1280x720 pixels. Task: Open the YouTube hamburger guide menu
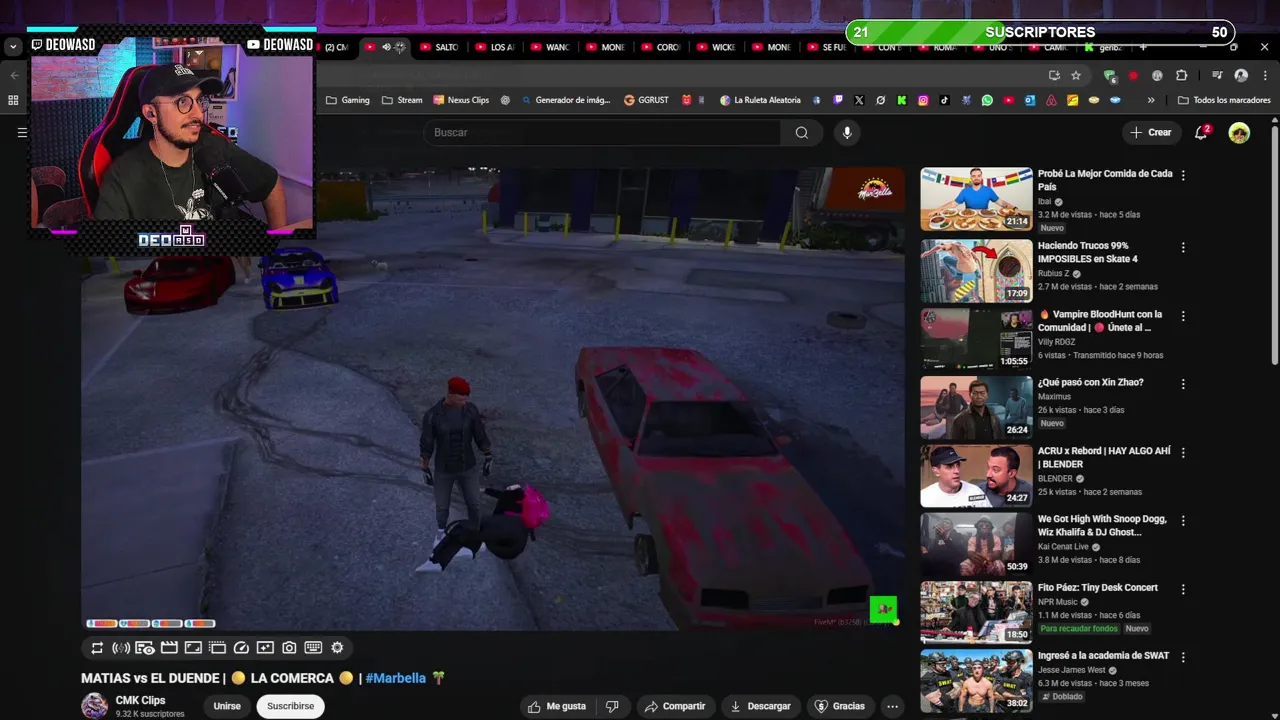tap(22, 132)
